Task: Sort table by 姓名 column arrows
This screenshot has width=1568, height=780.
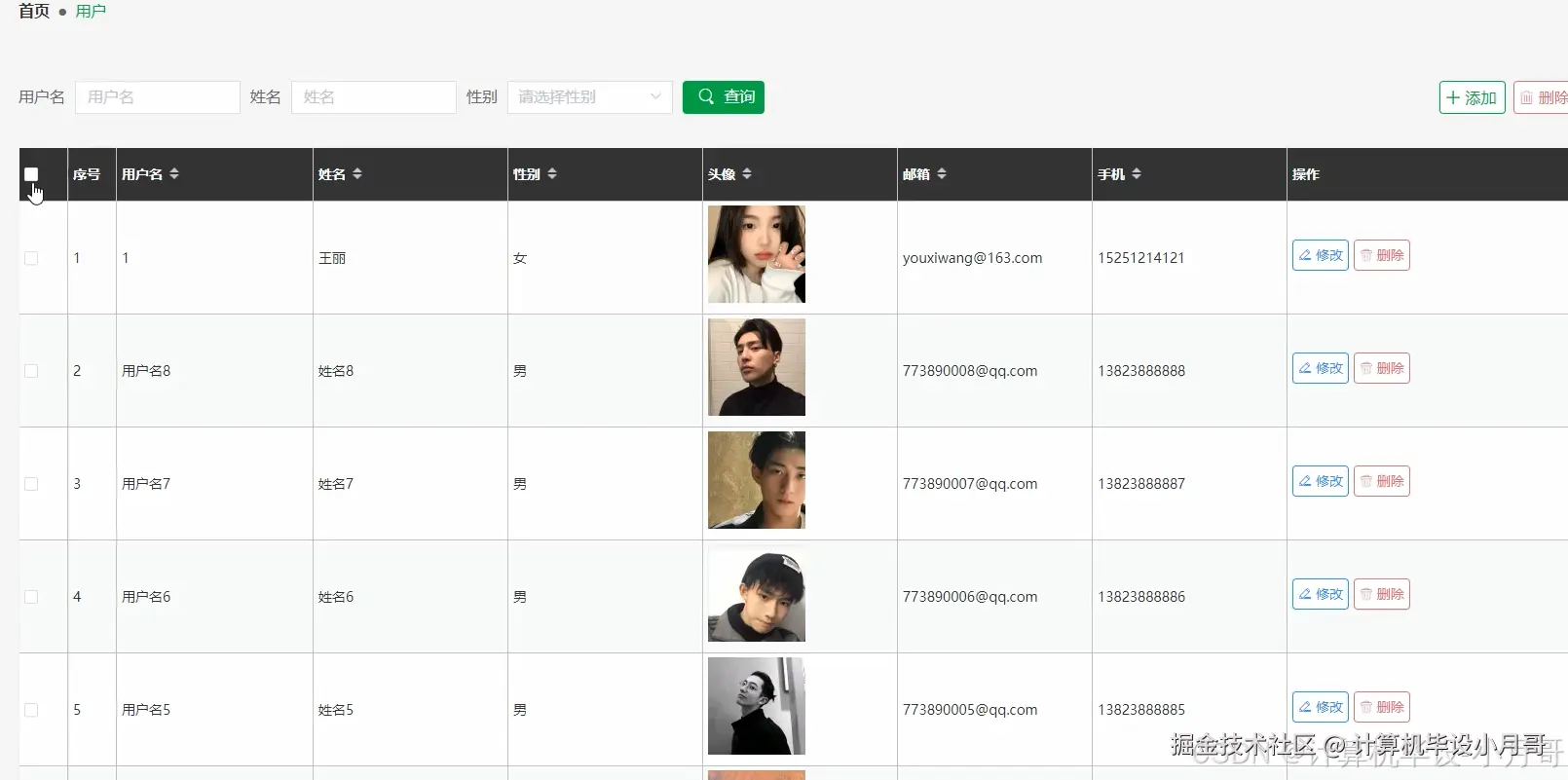Action: tap(357, 173)
